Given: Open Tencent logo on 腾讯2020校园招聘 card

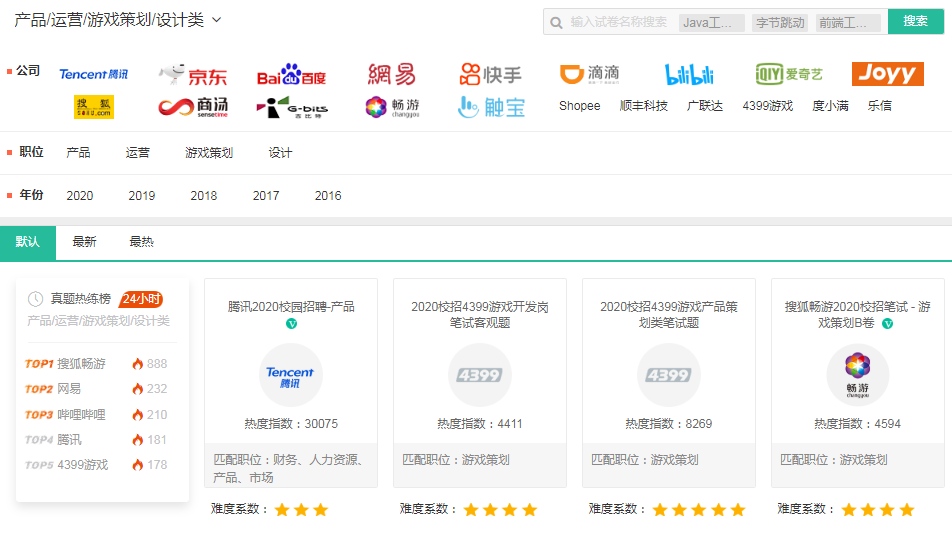Looking at the screenshot, I should tap(291, 375).
